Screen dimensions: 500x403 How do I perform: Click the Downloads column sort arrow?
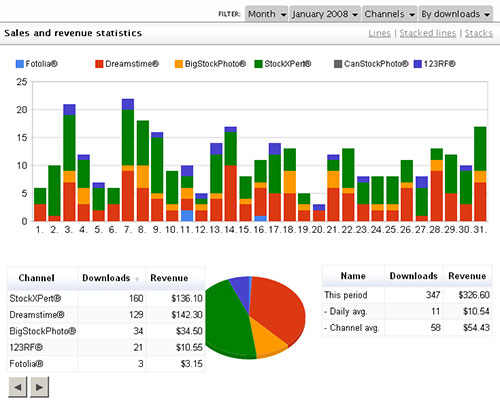137,280
